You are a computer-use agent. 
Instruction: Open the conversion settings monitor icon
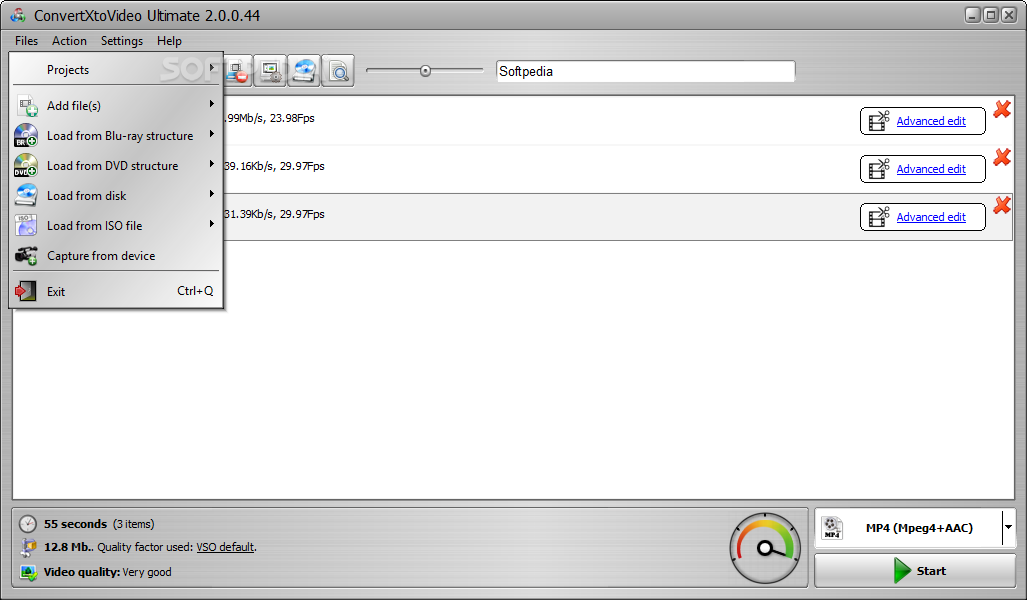[270, 71]
